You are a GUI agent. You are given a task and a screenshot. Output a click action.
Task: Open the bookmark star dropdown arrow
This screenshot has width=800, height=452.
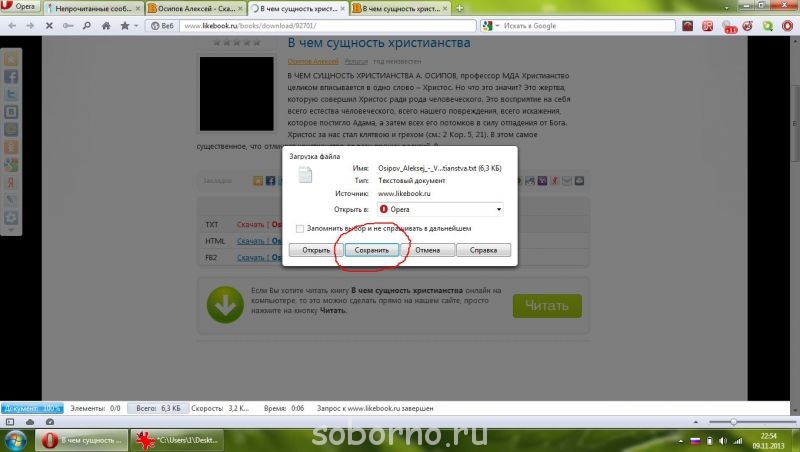[136, 26]
